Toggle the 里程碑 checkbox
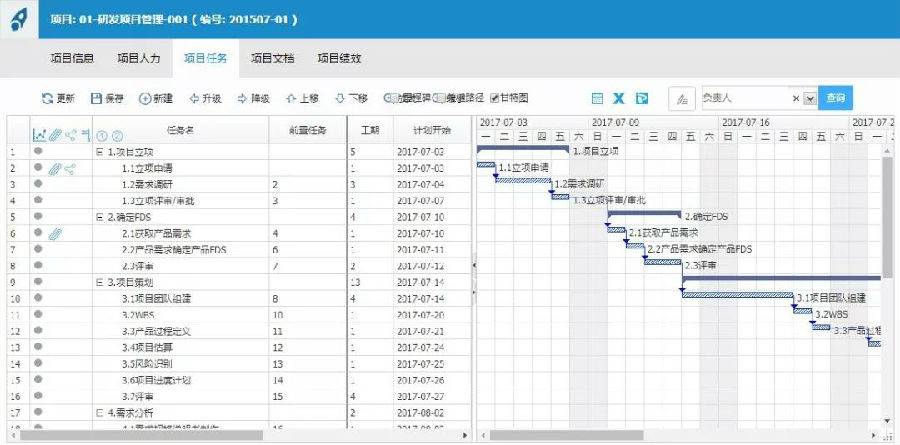 [x=388, y=99]
